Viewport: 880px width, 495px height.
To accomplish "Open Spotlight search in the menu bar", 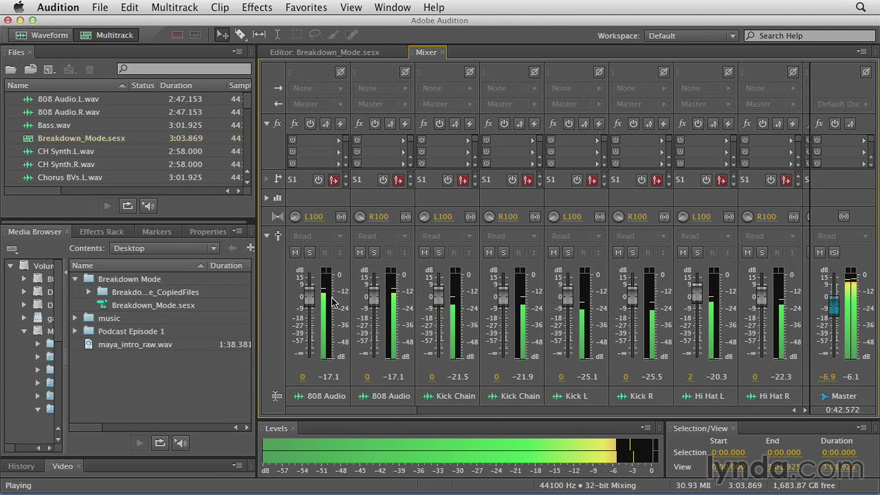I will (860, 7).
